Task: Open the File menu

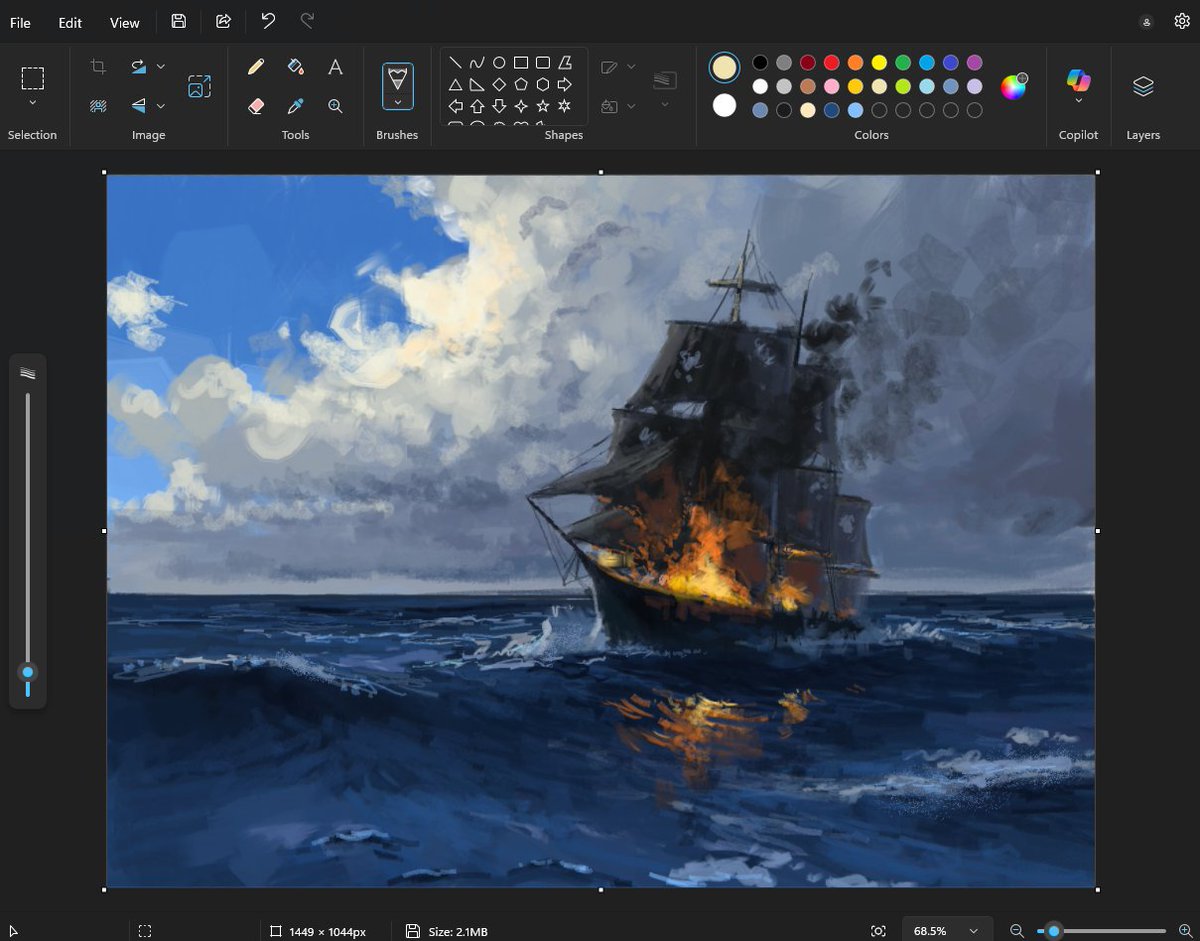Action: [x=20, y=22]
